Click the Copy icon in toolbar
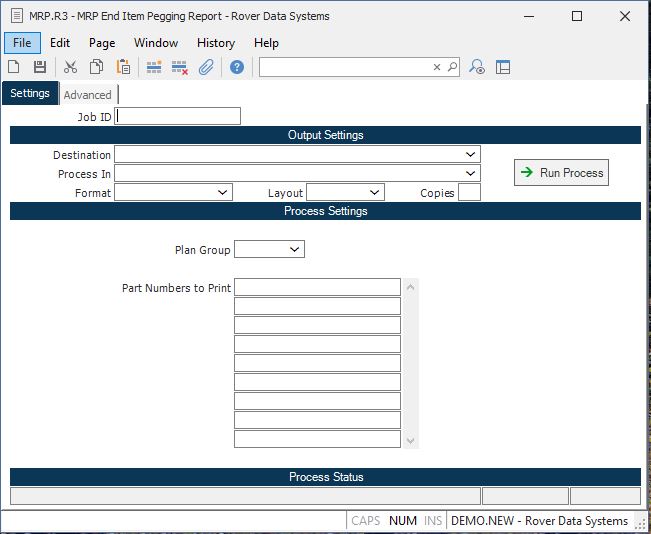 [97, 67]
